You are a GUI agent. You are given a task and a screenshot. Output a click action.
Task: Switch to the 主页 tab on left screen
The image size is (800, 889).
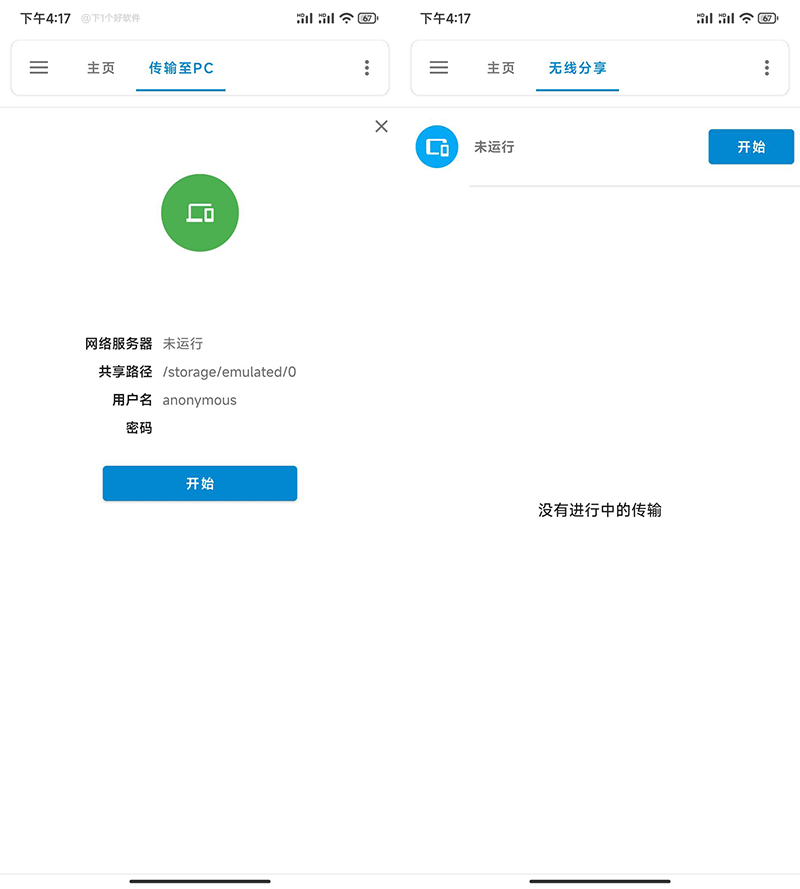pos(101,68)
